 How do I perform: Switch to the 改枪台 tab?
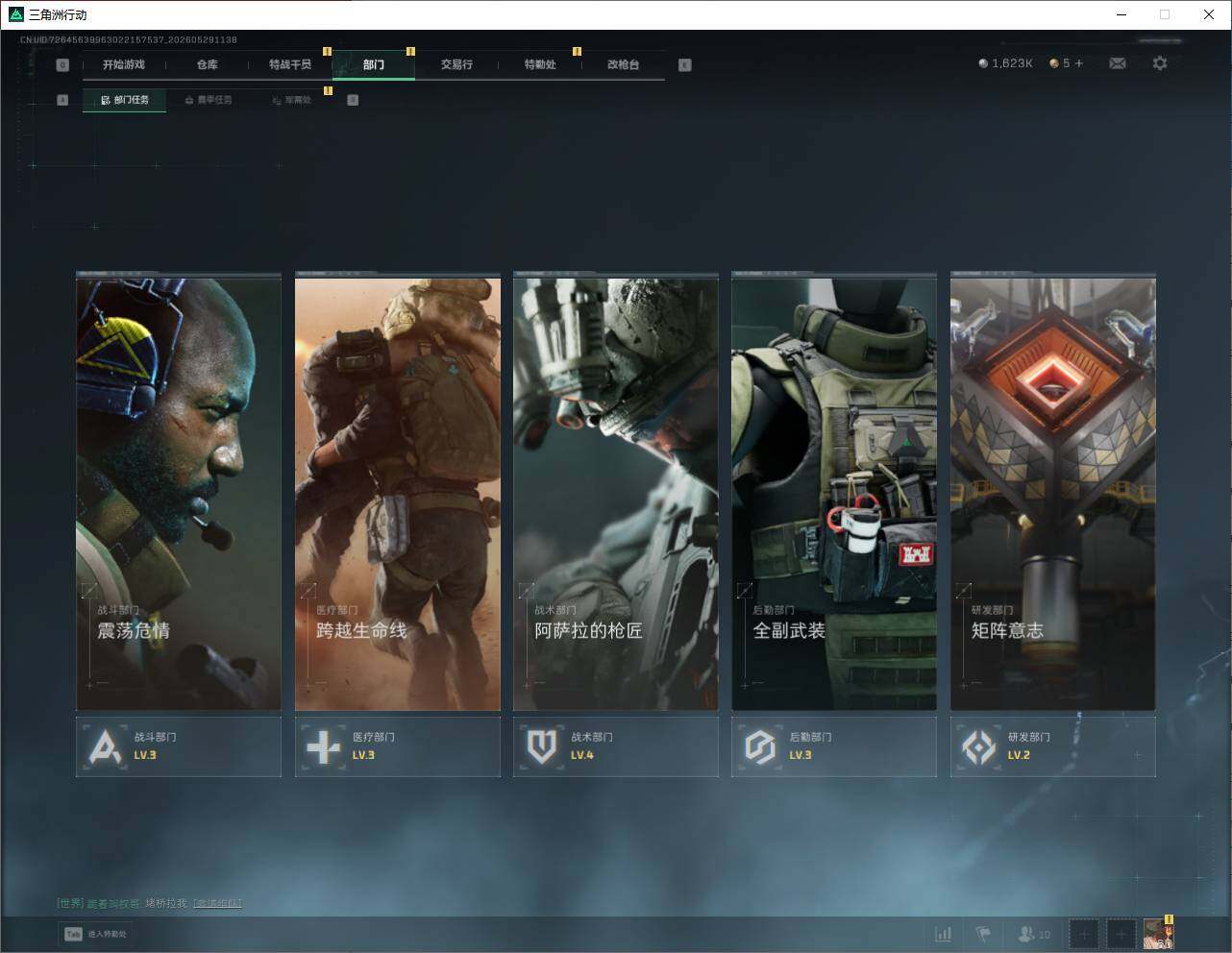(x=623, y=64)
